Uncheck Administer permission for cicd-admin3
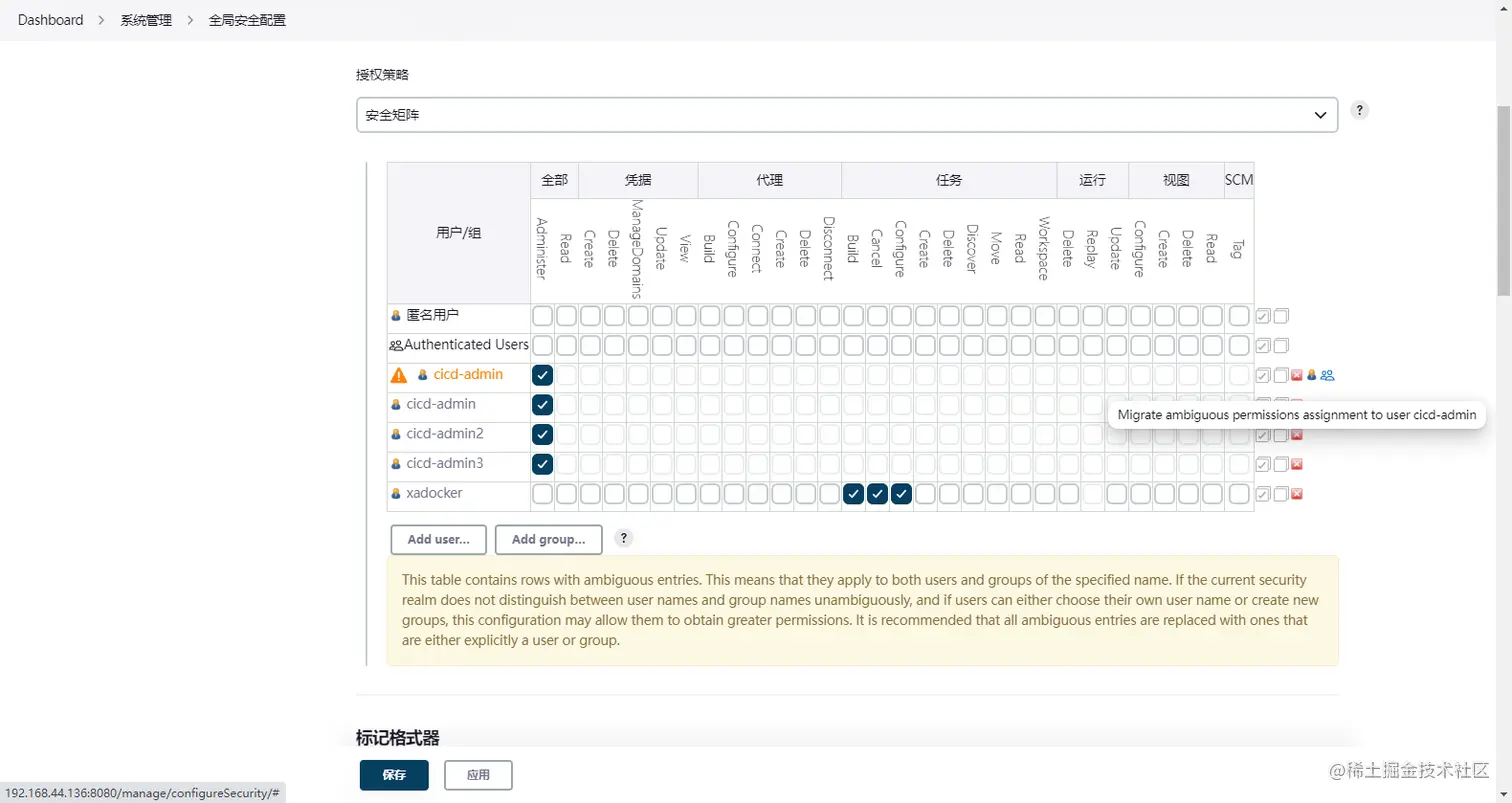 pos(542,463)
